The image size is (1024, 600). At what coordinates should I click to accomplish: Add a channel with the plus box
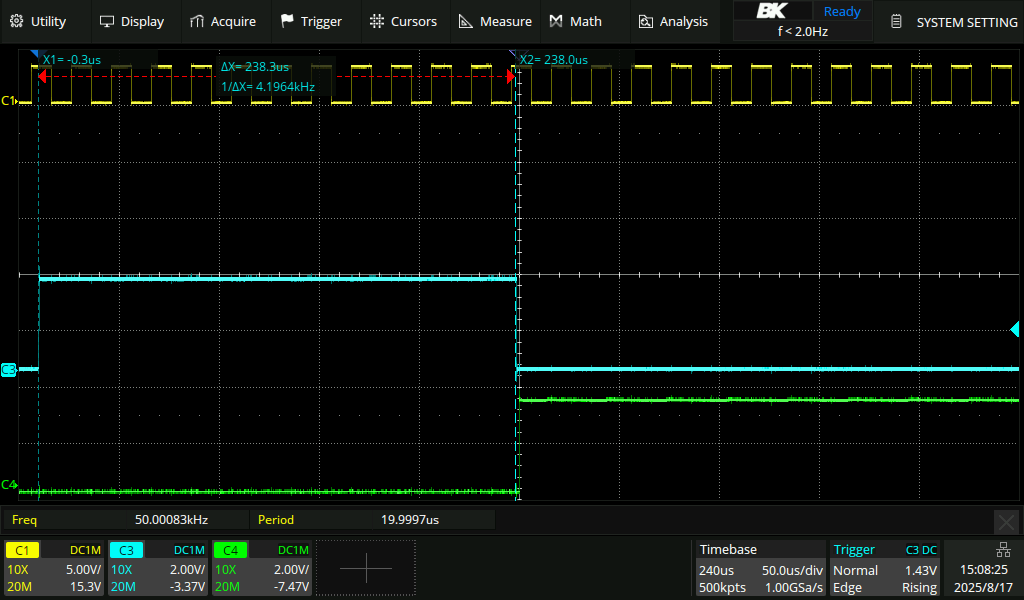tap(366, 568)
